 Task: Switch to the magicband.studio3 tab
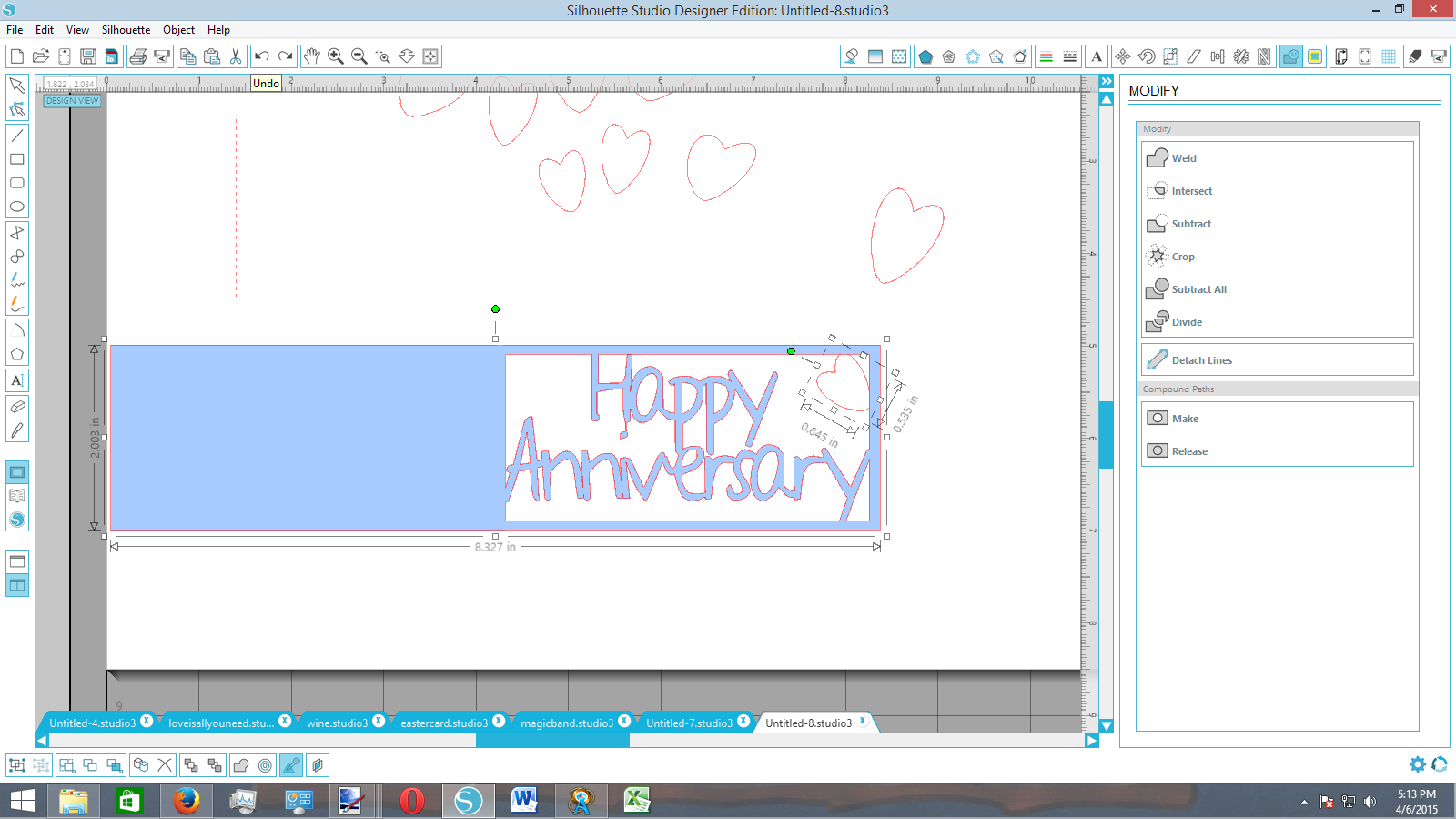[567, 723]
